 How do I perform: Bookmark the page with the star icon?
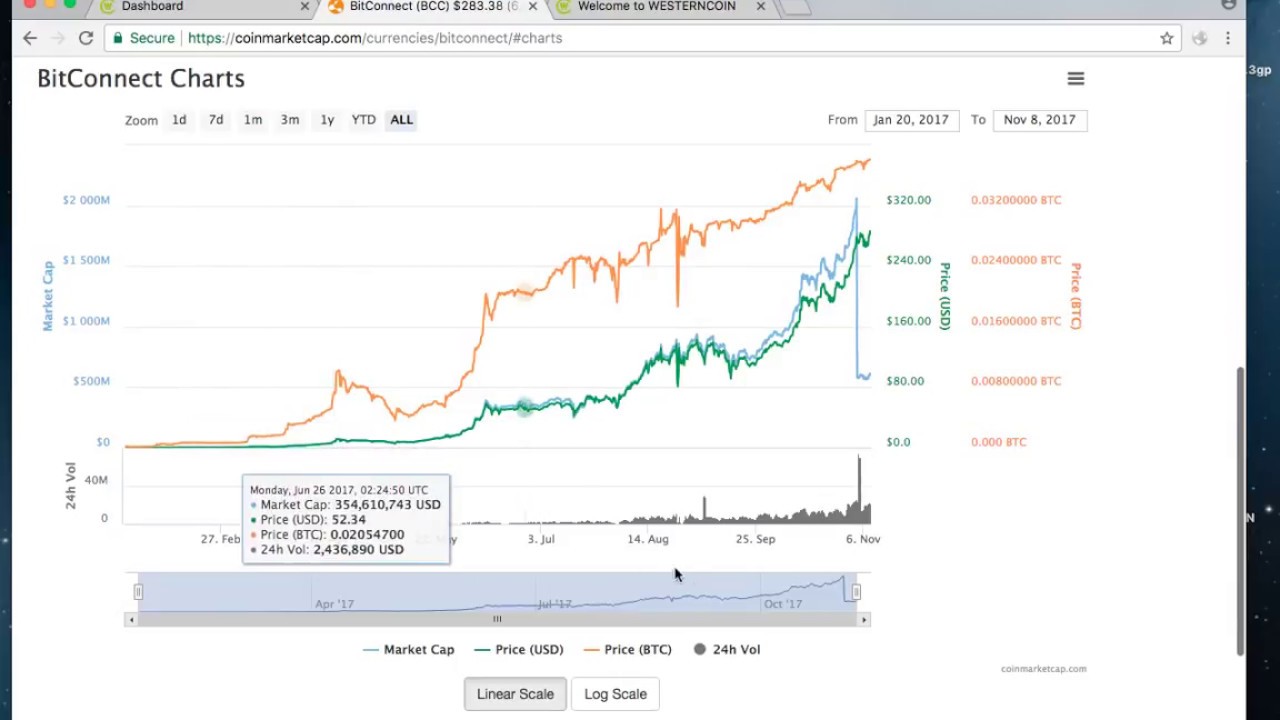pyautogui.click(x=1166, y=38)
